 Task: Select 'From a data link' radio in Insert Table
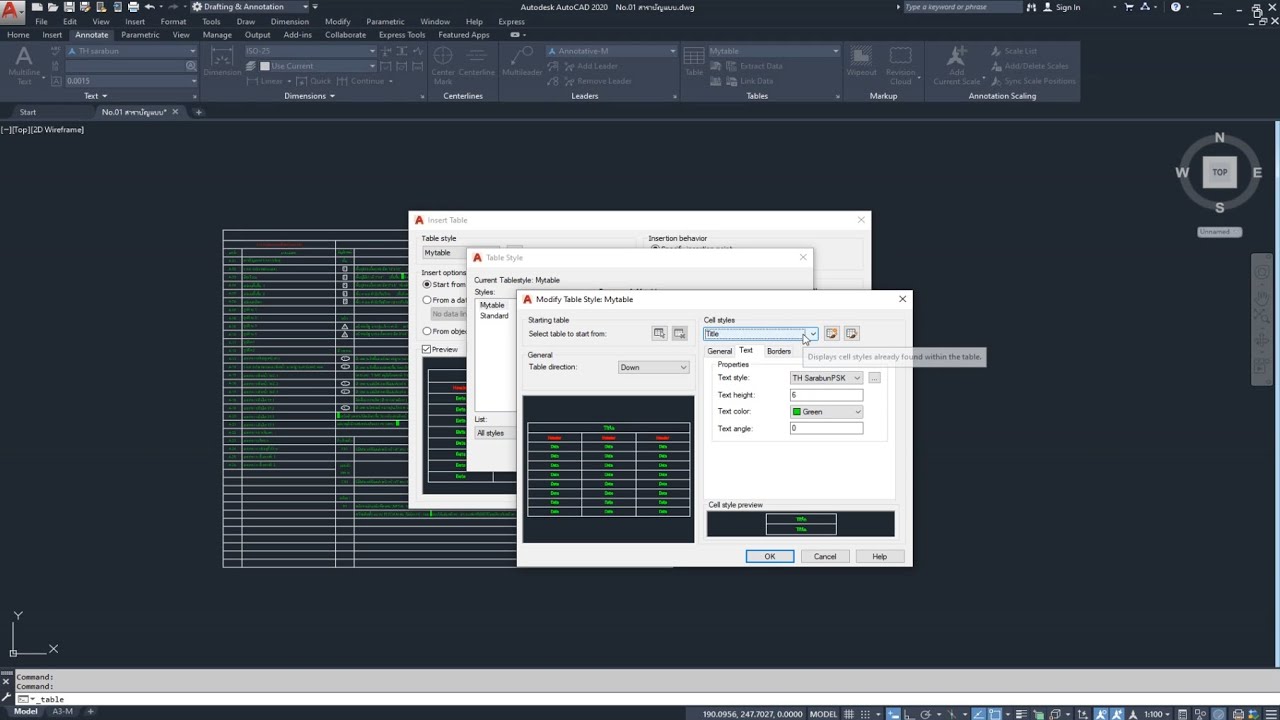[427, 300]
